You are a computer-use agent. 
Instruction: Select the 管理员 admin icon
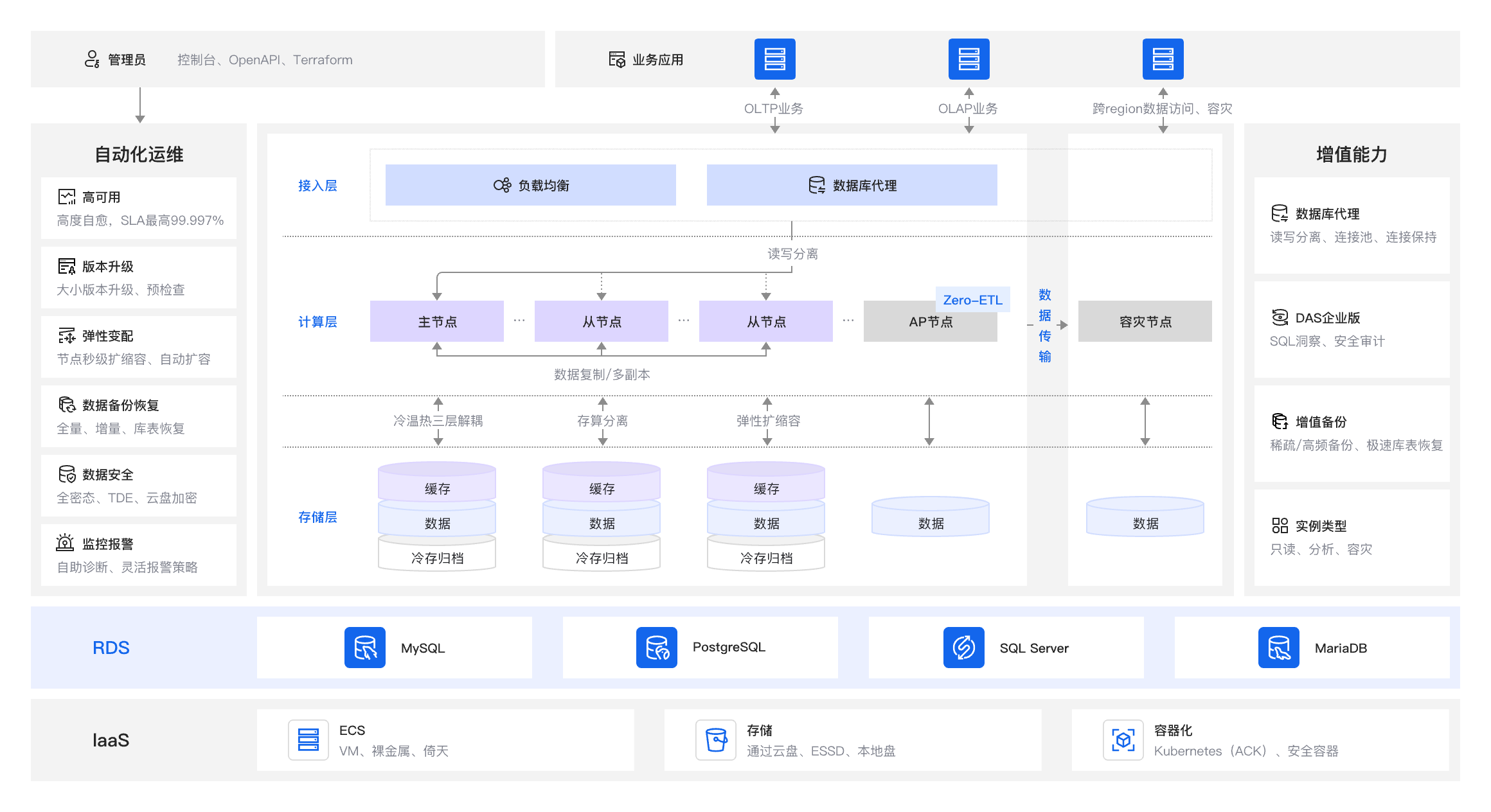point(92,59)
